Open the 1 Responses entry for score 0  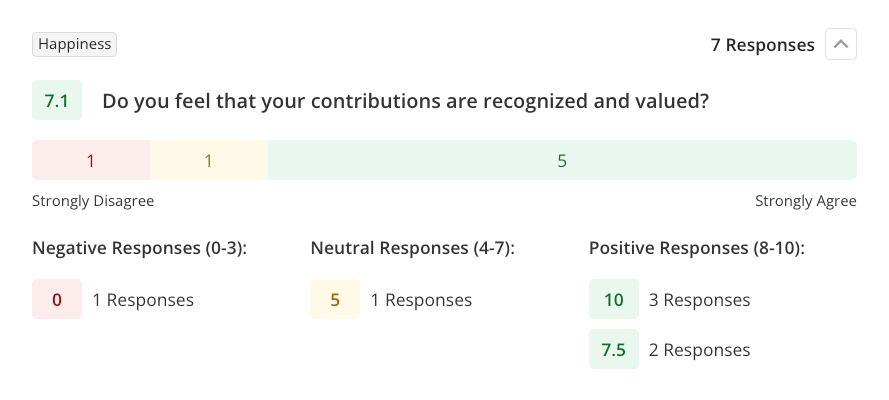pyautogui.click(x=143, y=300)
